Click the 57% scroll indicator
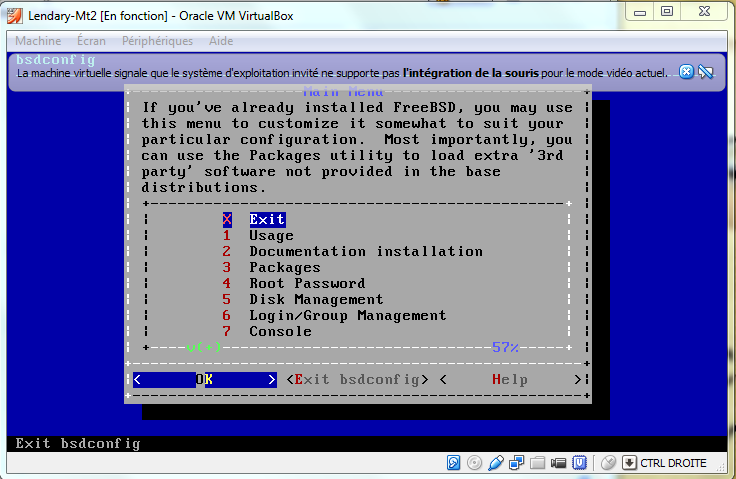This screenshot has height=479, width=736. point(505,348)
